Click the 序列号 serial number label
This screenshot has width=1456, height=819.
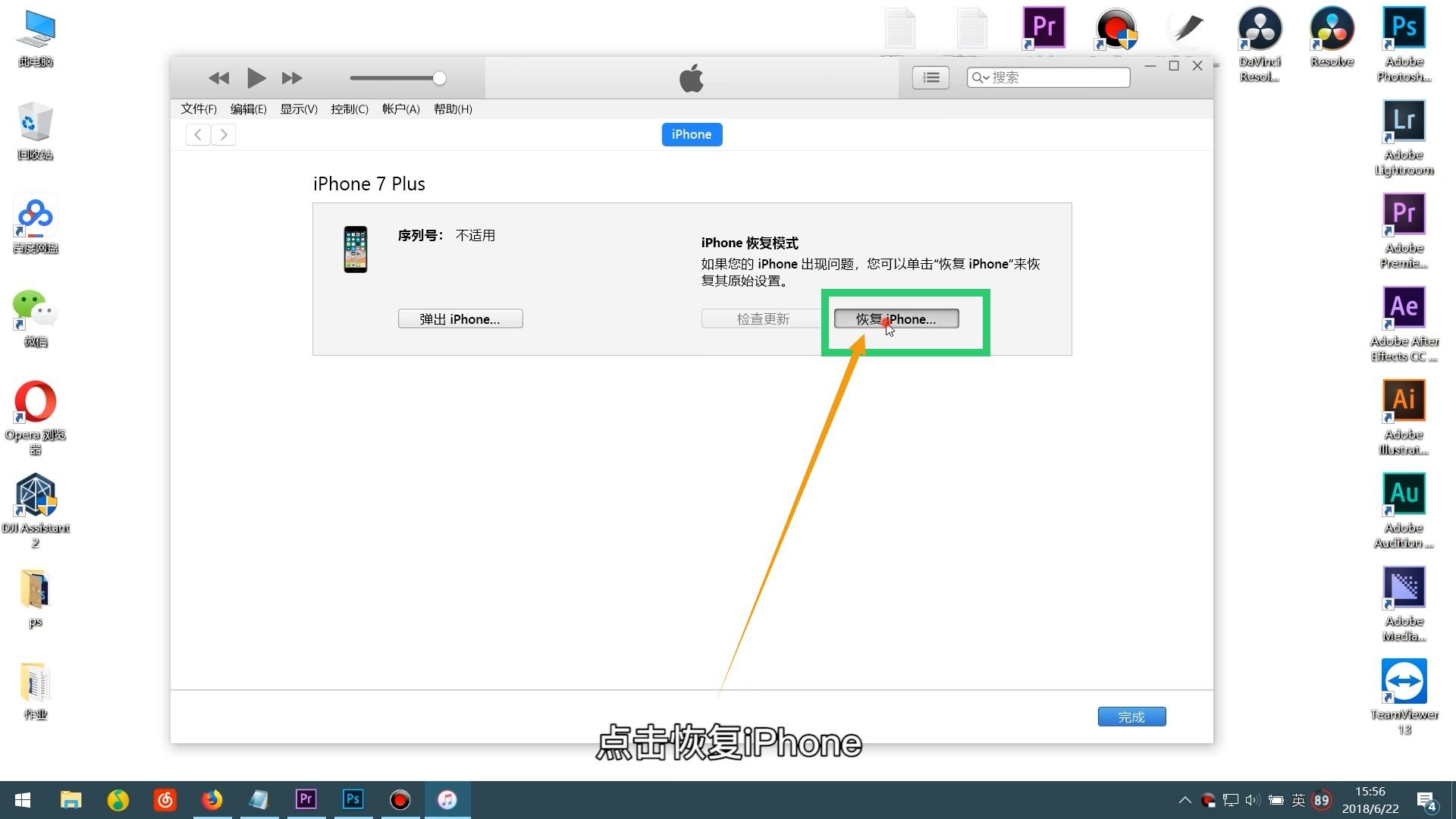click(x=420, y=236)
